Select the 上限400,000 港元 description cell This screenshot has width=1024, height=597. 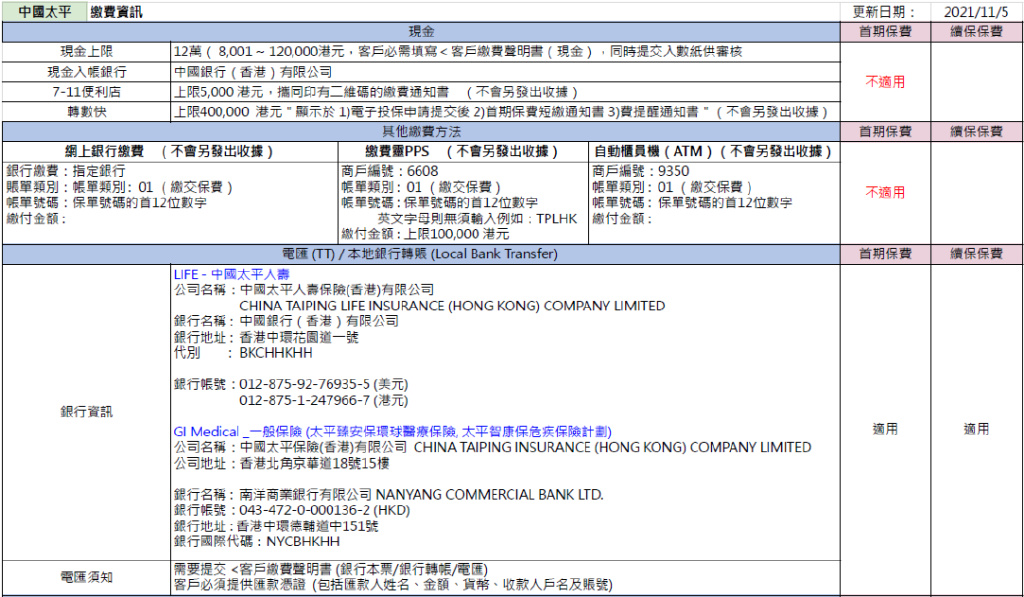(x=505, y=112)
